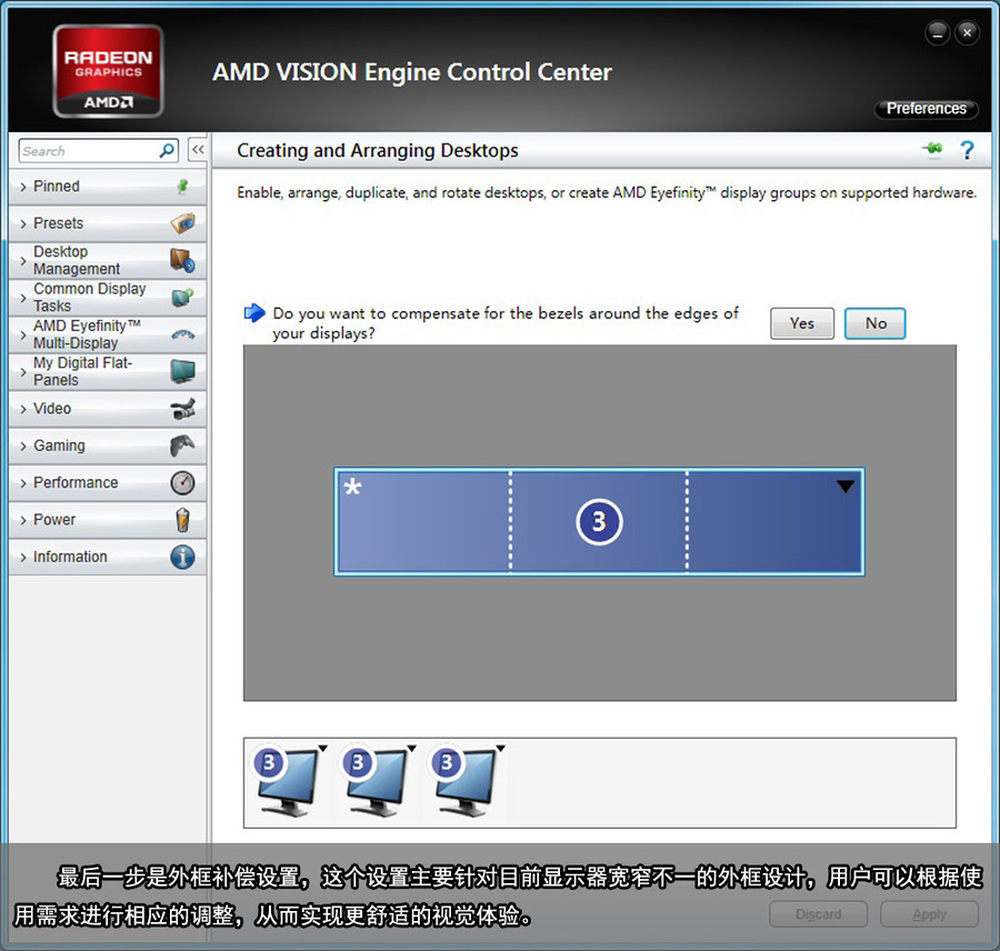Click the AMD Eyefinity Multi-Display icon

[x=183, y=334]
